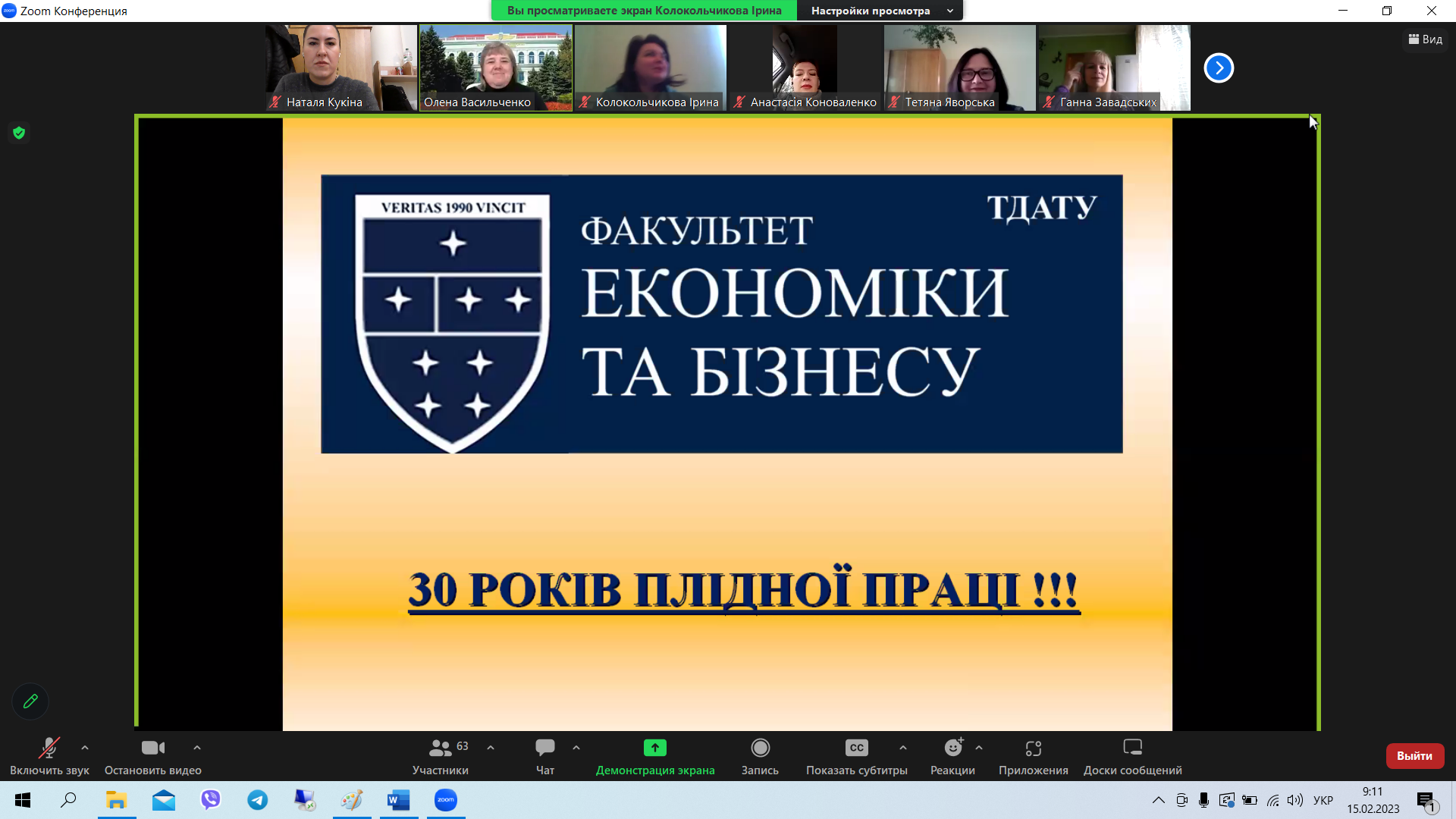Expand audio options arrow beside microphone
Screen dimensions: 1456x819
tap(85, 748)
